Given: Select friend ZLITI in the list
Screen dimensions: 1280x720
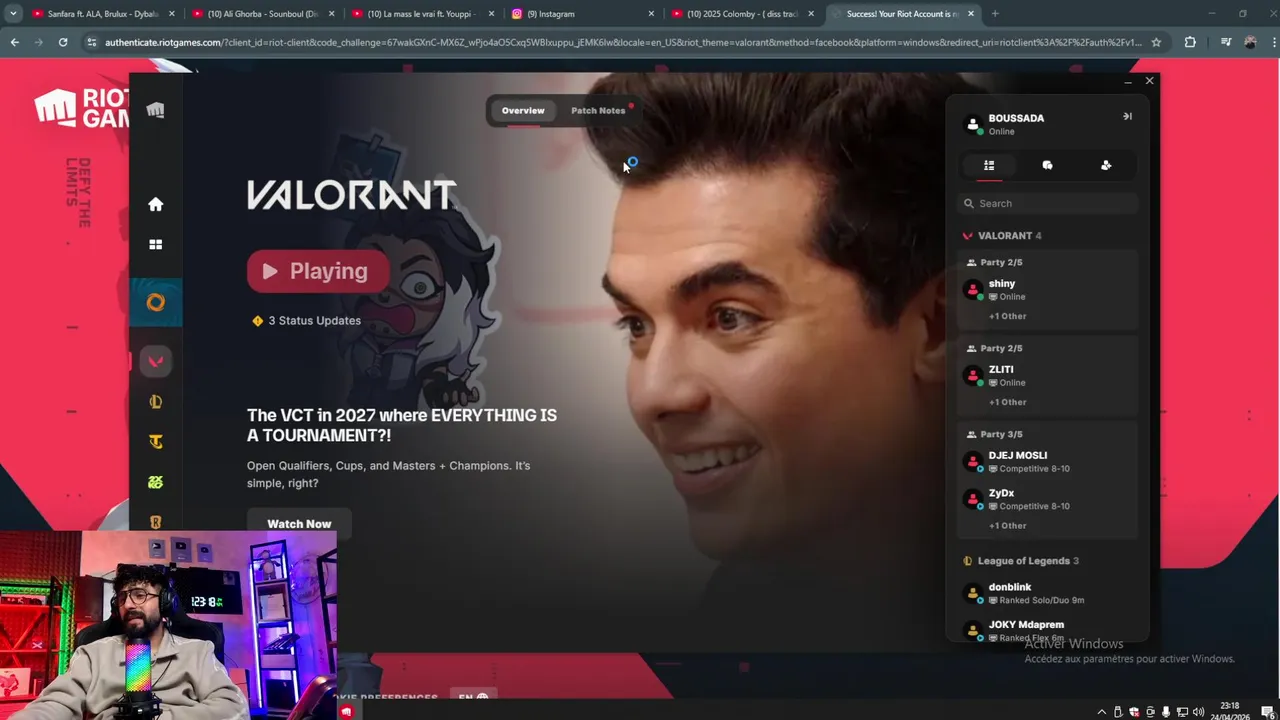Looking at the screenshot, I should [x=1047, y=376].
